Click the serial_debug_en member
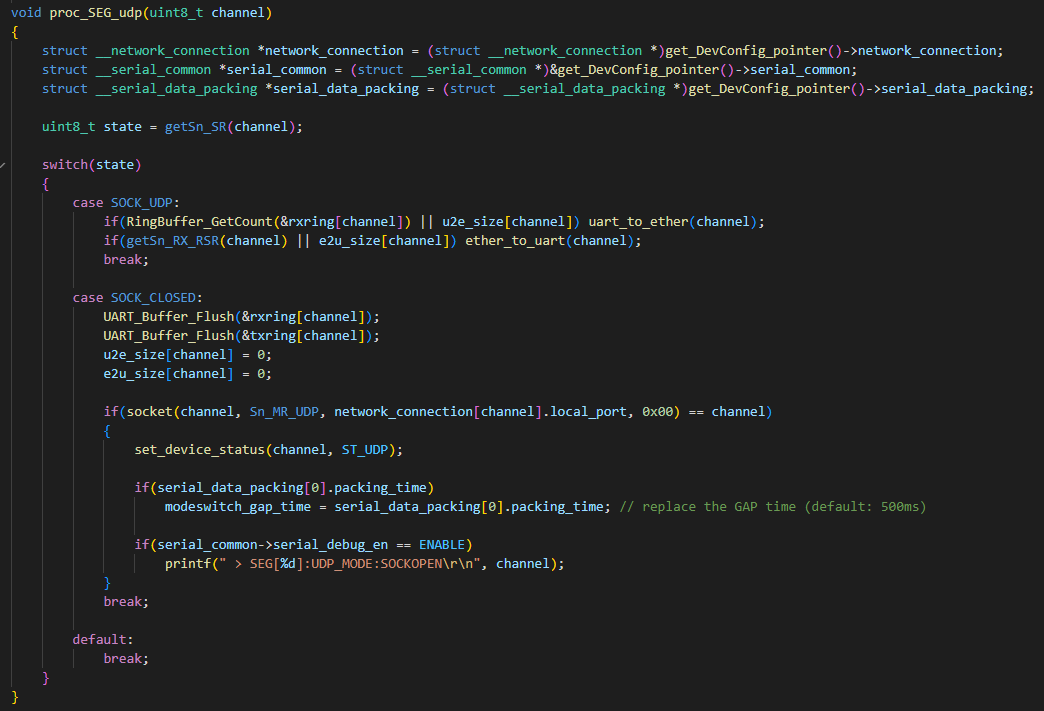 tap(330, 545)
